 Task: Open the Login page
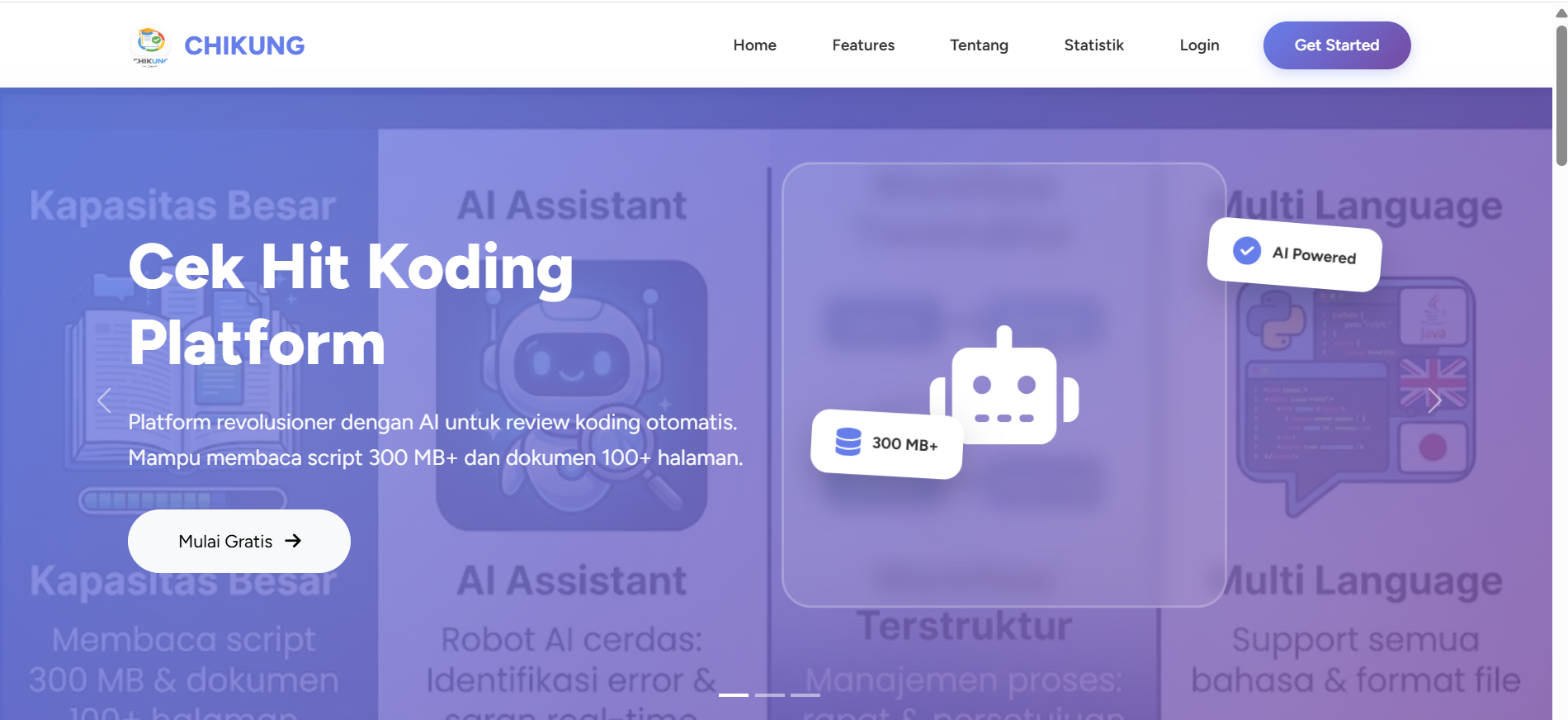point(1198,45)
